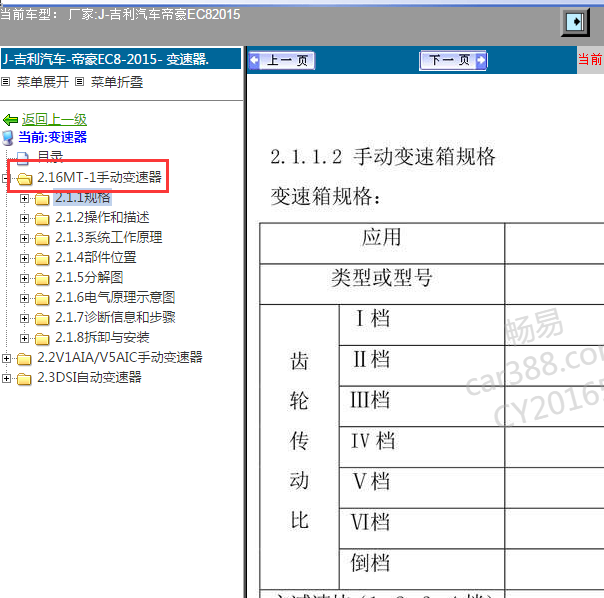
Task: Expand the 2.3DSI自动变速器 node
Action: pos(6,378)
